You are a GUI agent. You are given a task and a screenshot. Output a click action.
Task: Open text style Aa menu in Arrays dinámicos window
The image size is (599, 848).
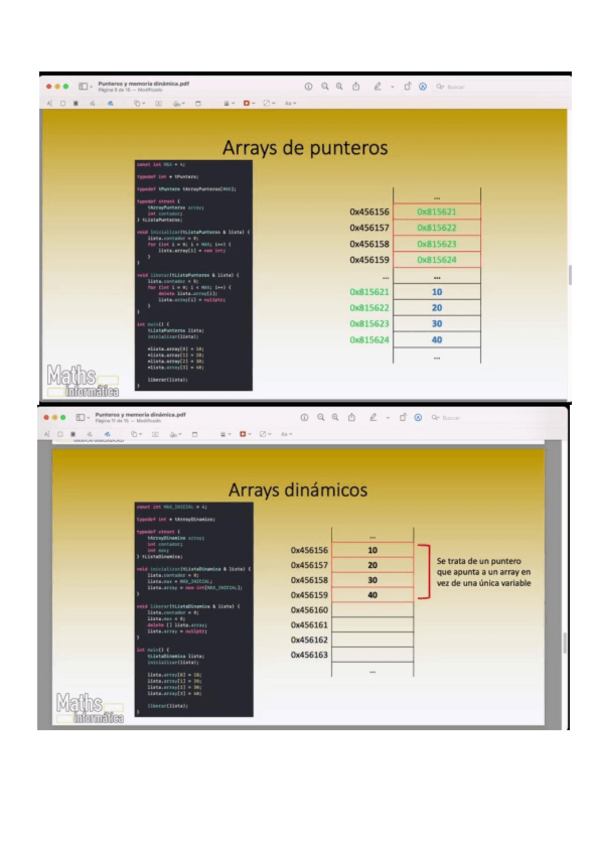click(286, 434)
